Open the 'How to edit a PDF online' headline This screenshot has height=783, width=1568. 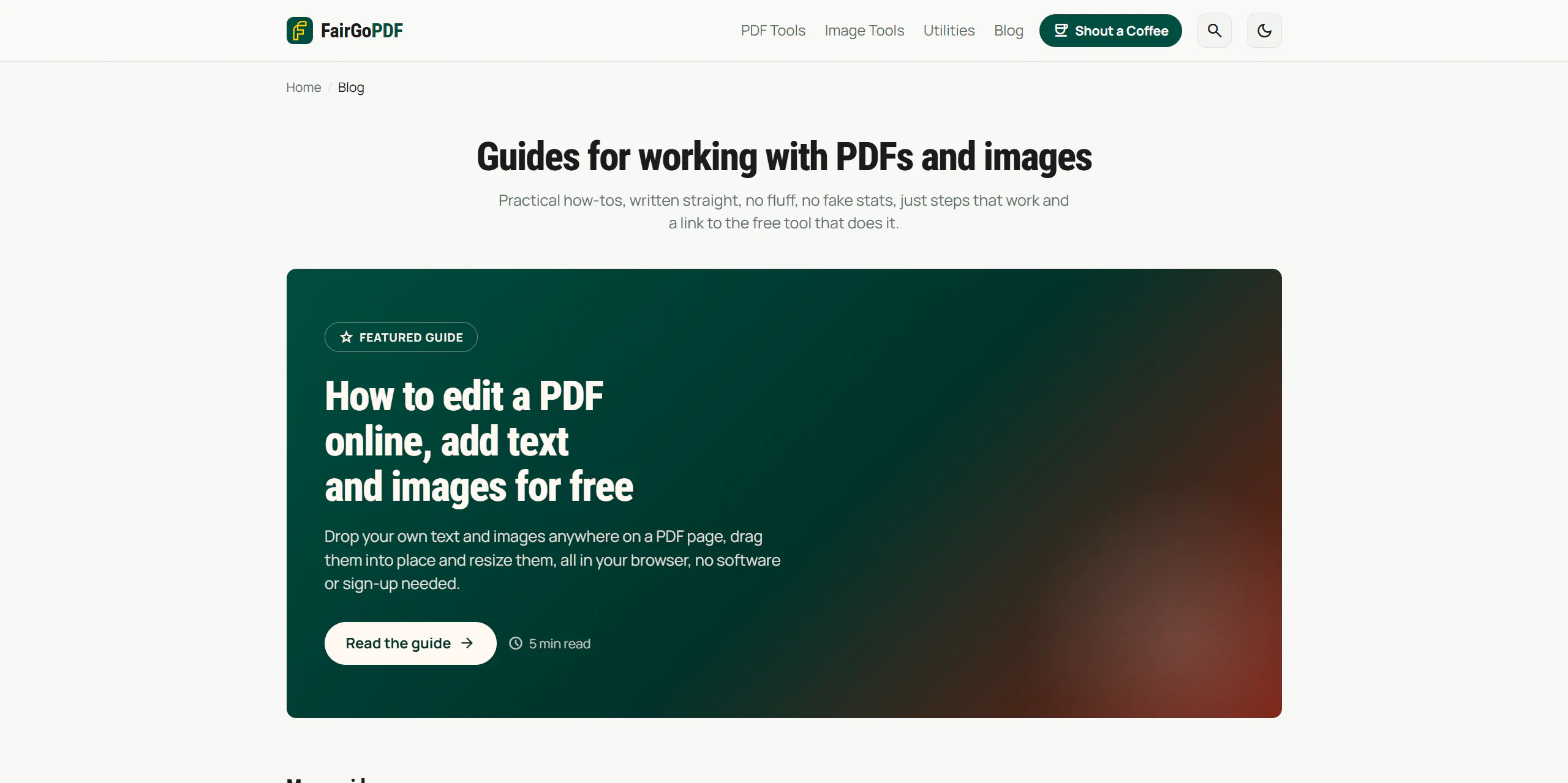point(479,441)
